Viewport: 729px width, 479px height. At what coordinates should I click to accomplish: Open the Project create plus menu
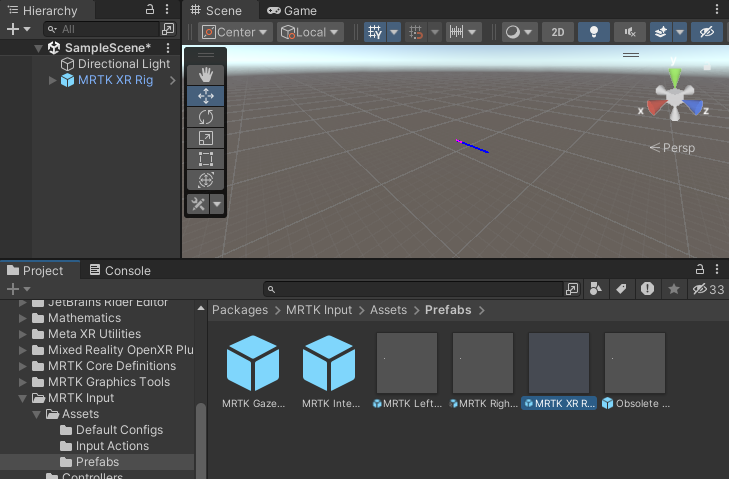pos(18,289)
